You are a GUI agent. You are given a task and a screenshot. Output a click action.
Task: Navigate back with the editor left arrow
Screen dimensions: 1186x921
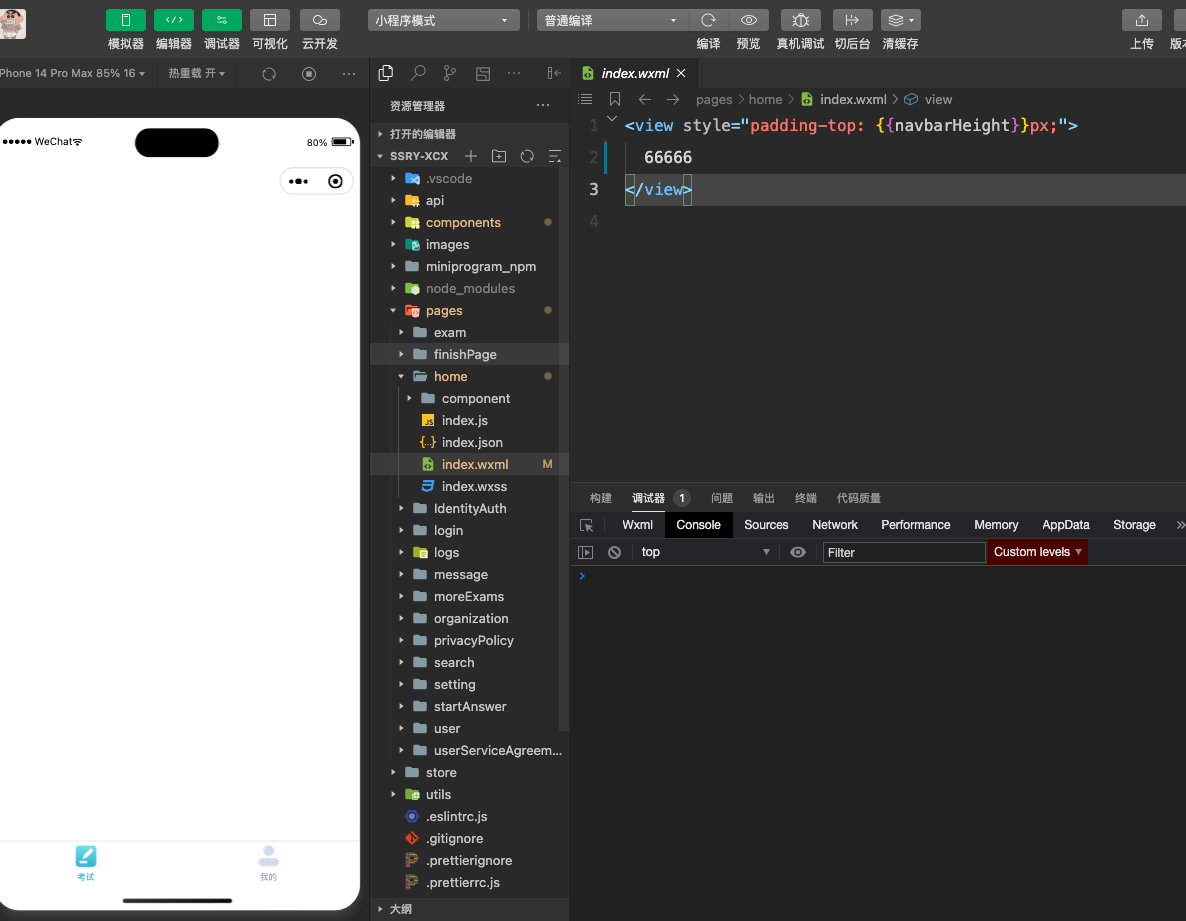pos(644,99)
